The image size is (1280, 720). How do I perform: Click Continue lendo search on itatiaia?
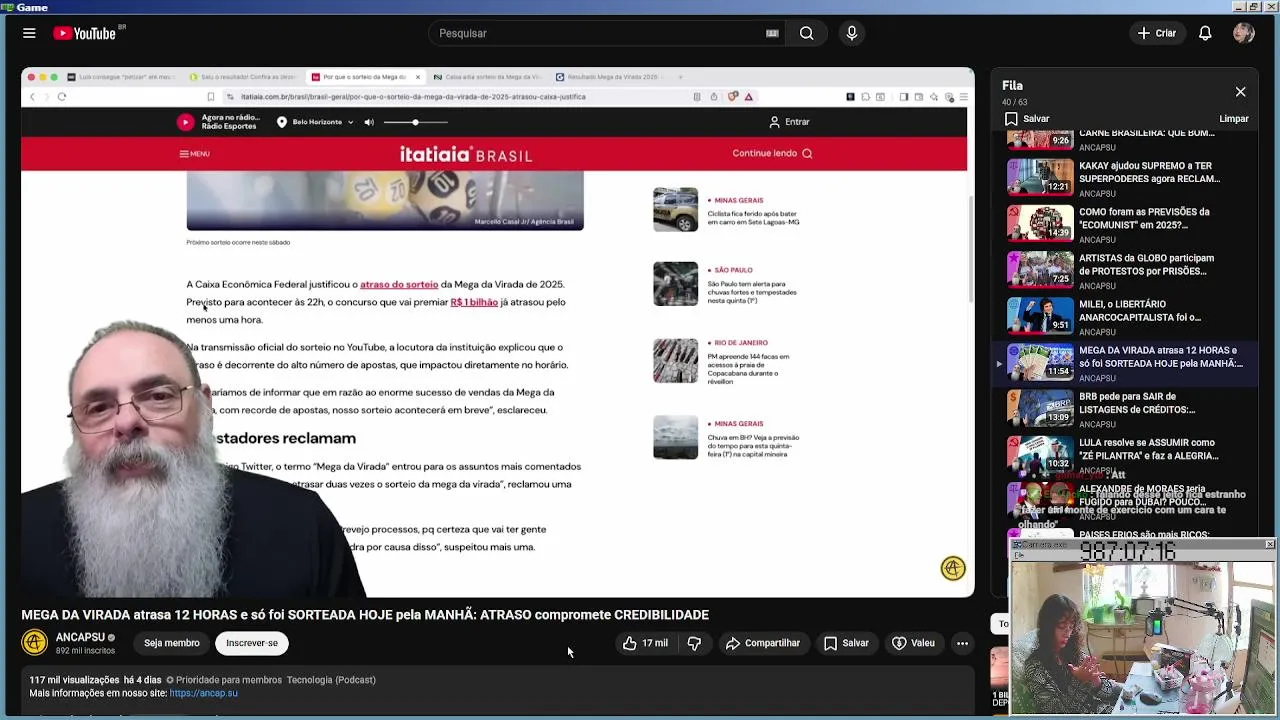pyautogui.click(x=772, y=154)
